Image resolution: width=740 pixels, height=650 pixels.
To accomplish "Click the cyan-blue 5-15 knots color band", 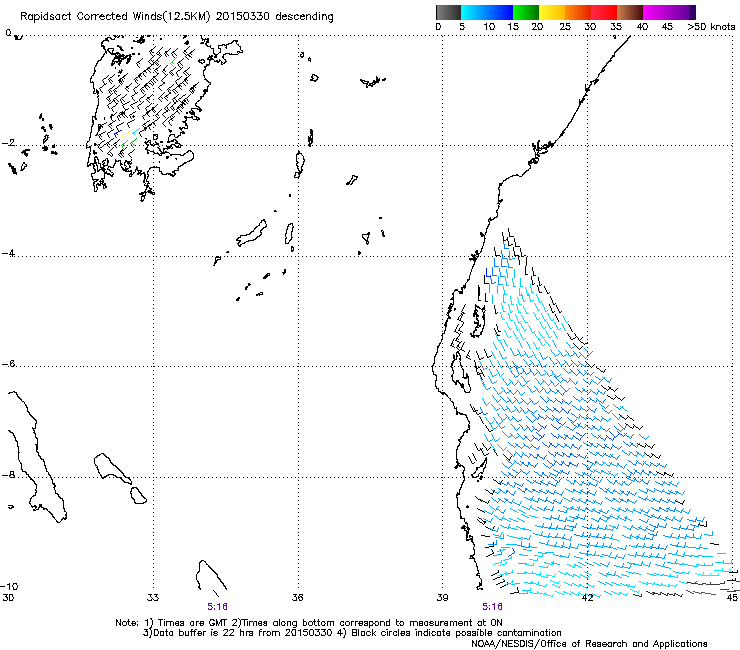I will point(487,12).
